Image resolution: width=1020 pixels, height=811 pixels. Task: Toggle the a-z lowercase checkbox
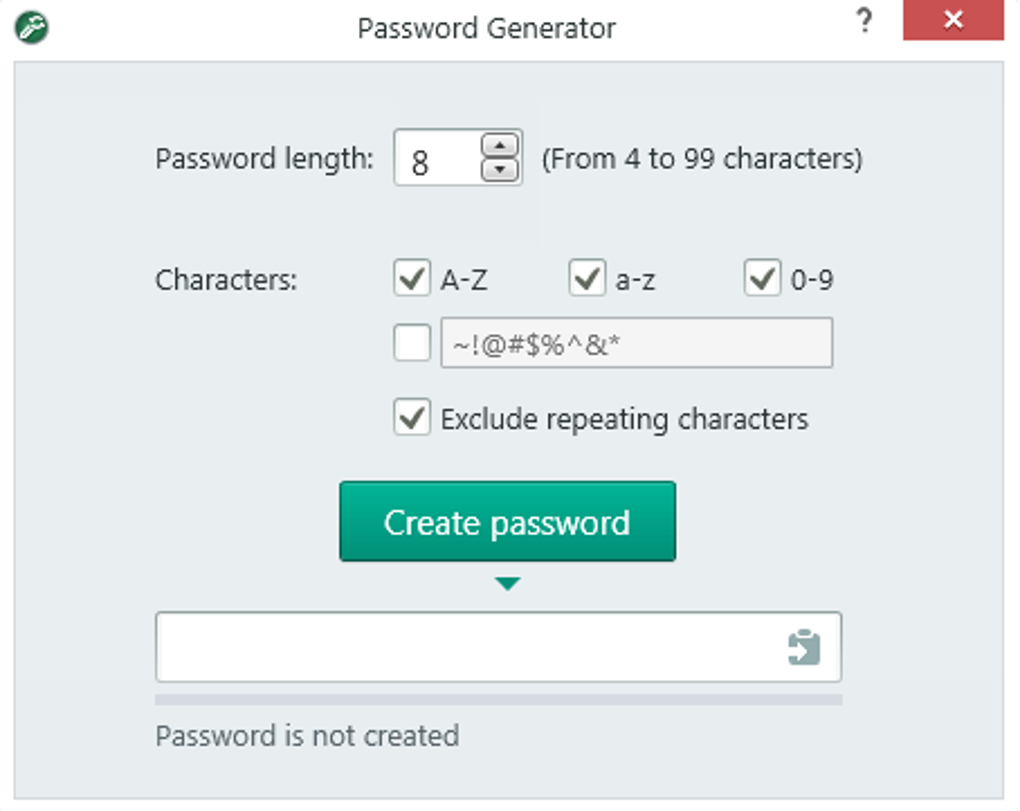tap(587, 279)
